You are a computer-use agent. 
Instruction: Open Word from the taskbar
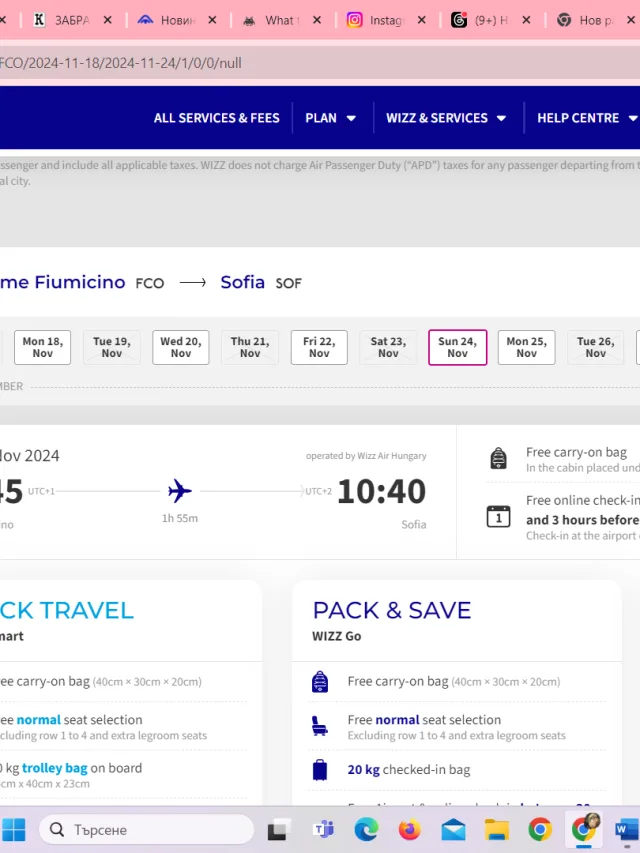point(627,830)
